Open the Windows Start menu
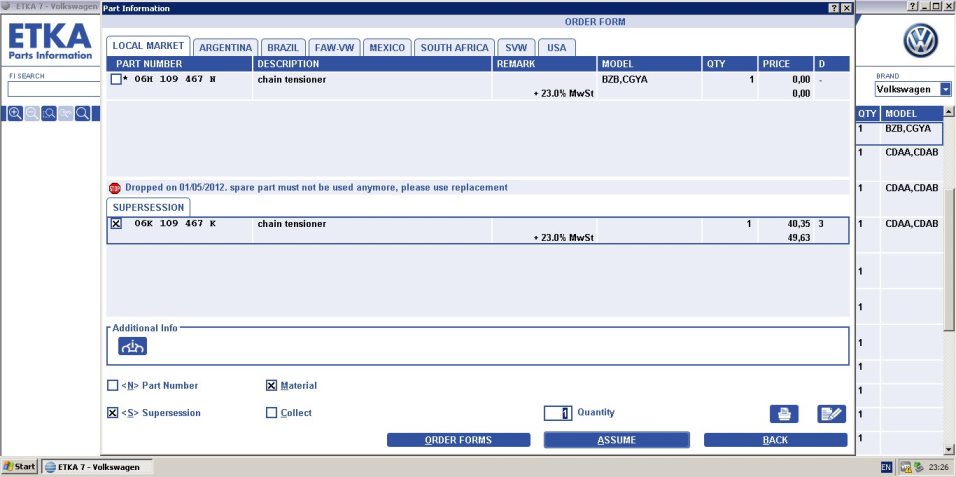 coord(20,467)
